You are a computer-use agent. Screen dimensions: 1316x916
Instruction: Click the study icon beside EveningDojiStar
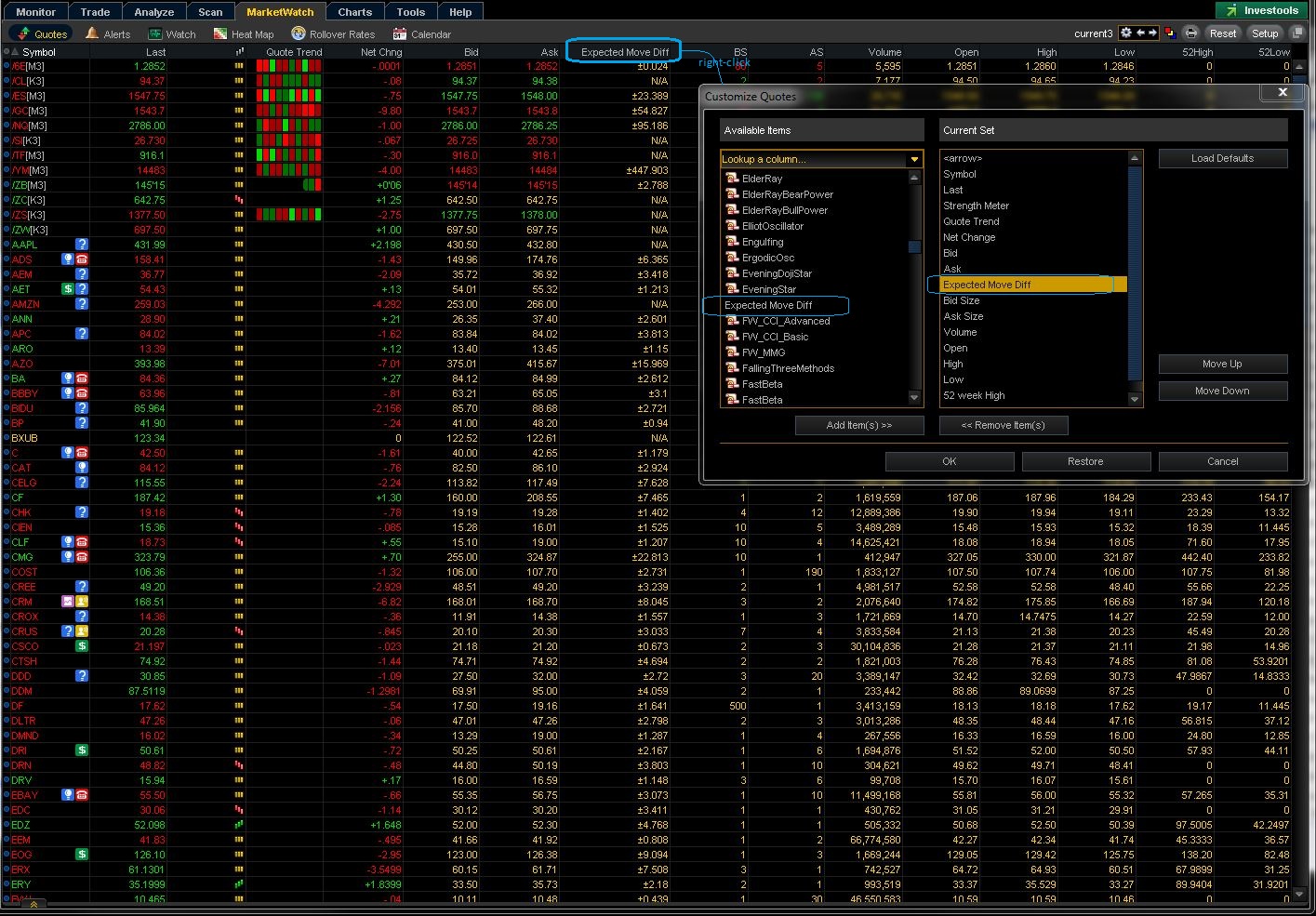(x=732, y=273)
